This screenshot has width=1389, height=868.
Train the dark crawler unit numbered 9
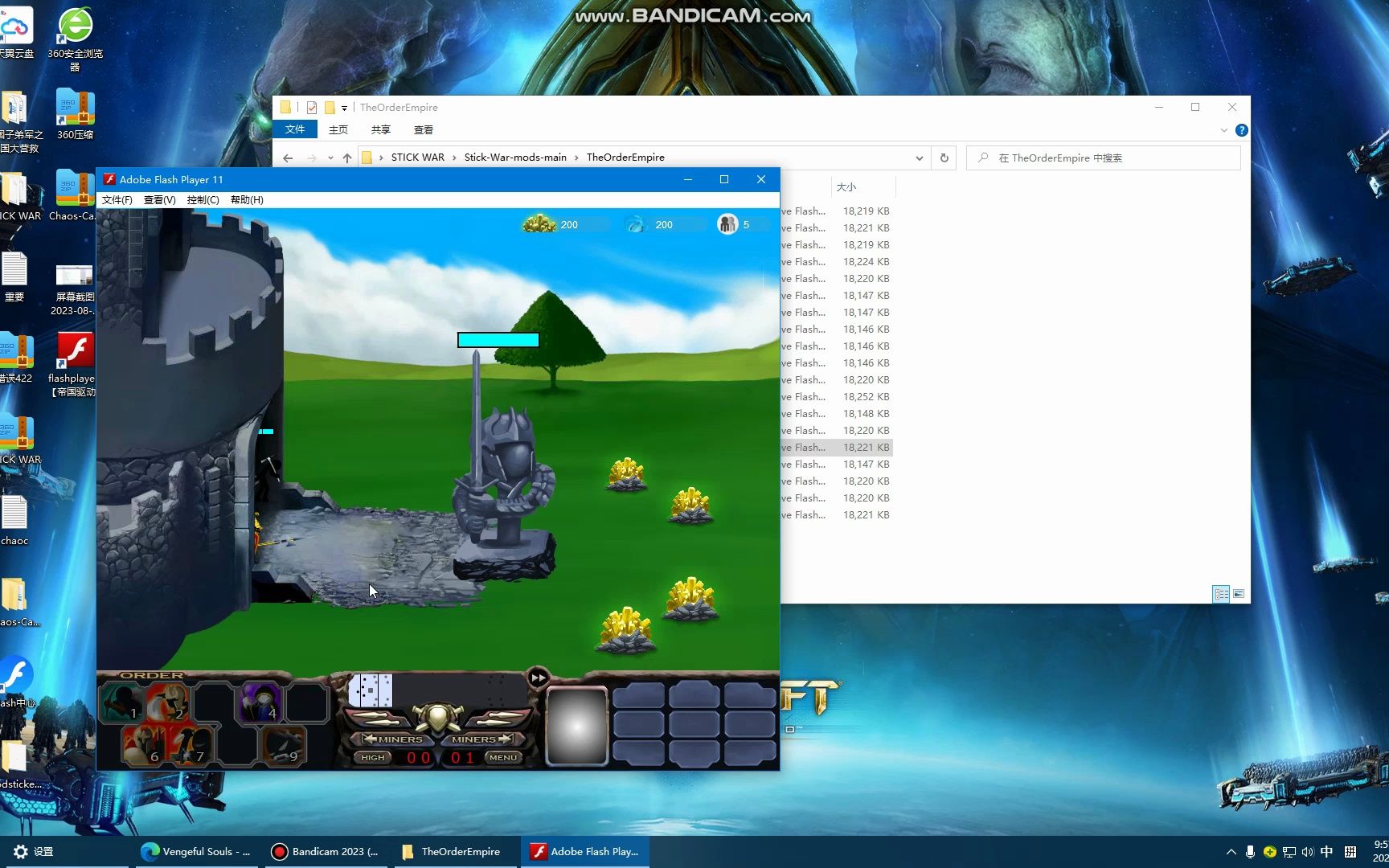click(x=283, y=745)
